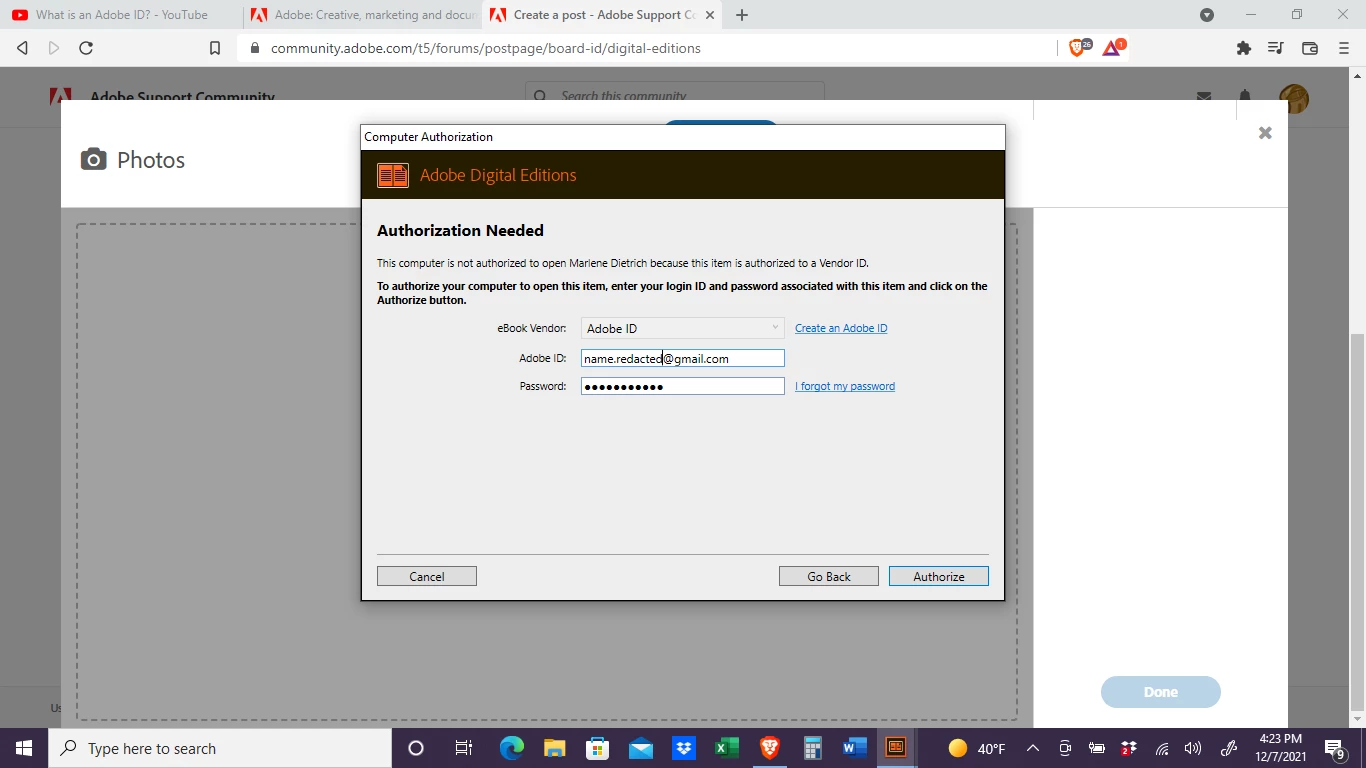Open the weather 40°F widget
Screen dimensions: 1366x768
point(977,748)
